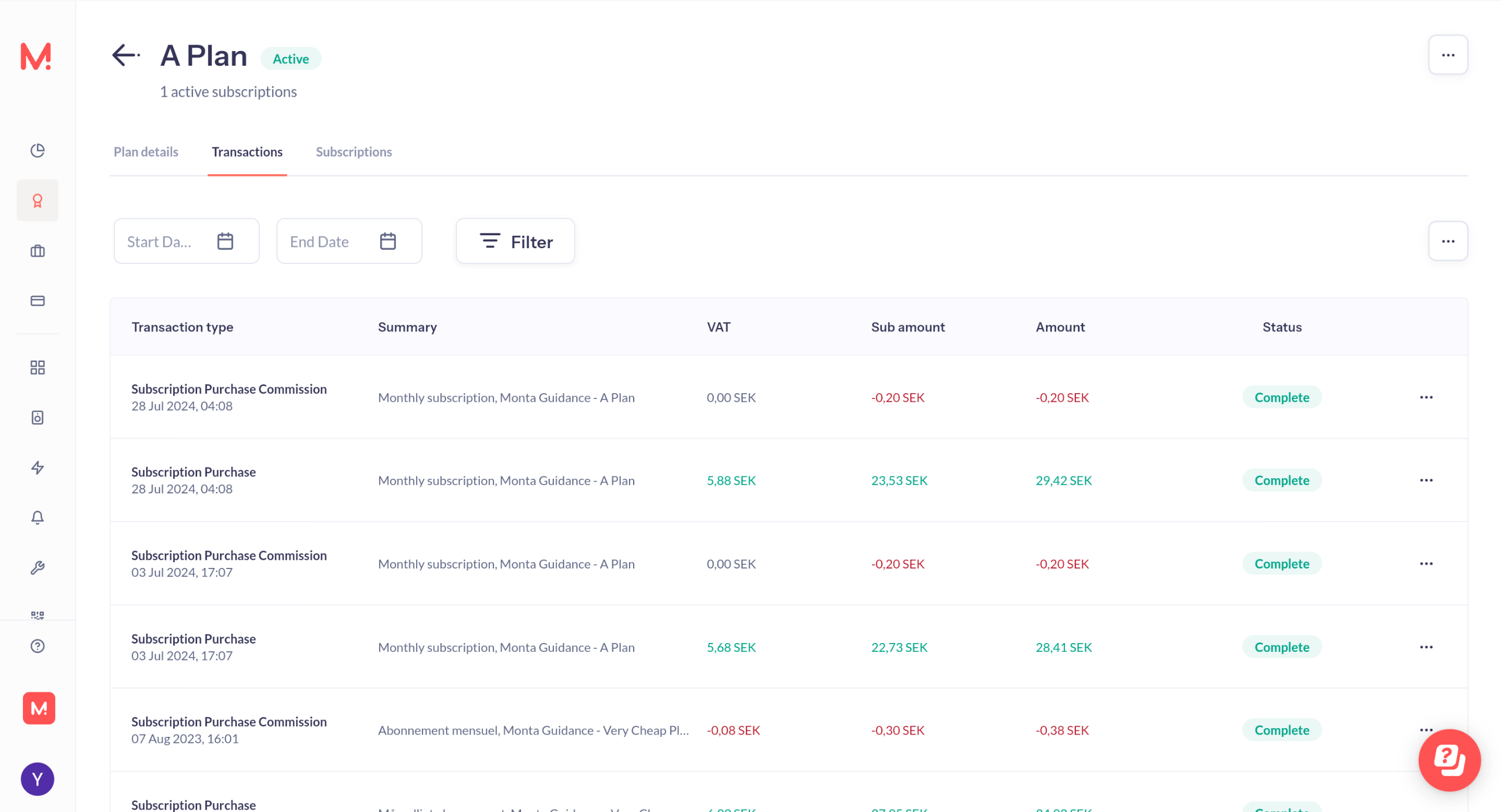The height and width of the screenshot is (812, 1502).
Task: Switch to the Plan details tab
Action: 146,152
